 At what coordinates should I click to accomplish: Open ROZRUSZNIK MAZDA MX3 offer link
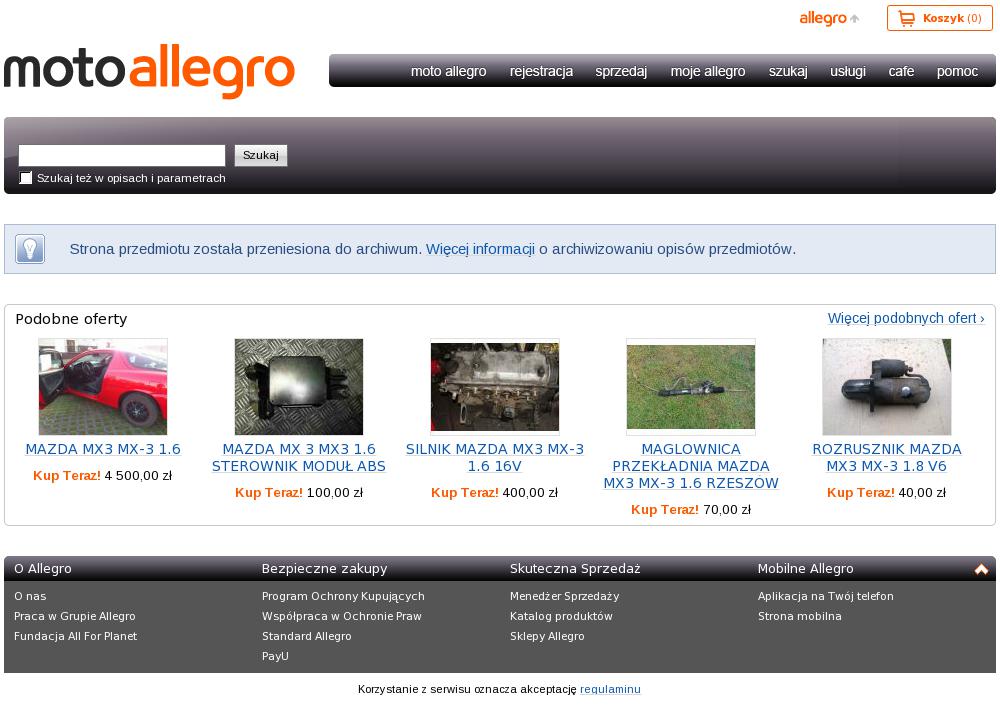(x=886, y=458)
